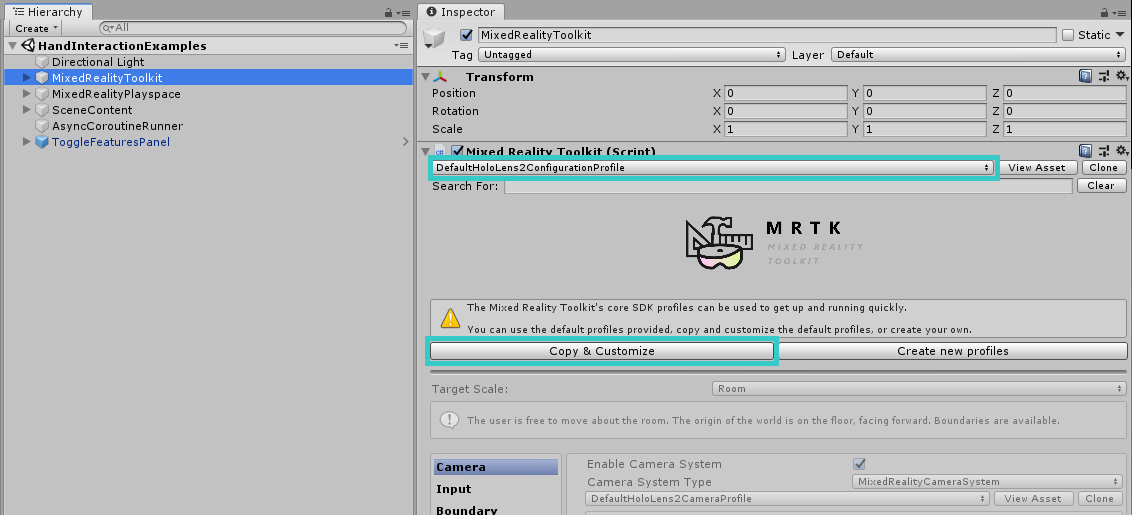Viewport: 1132px width, 515px height.
Task: Open DefaultHoloLens2ConfigurationProfile dropdown
Action: (x=713, y=168)
